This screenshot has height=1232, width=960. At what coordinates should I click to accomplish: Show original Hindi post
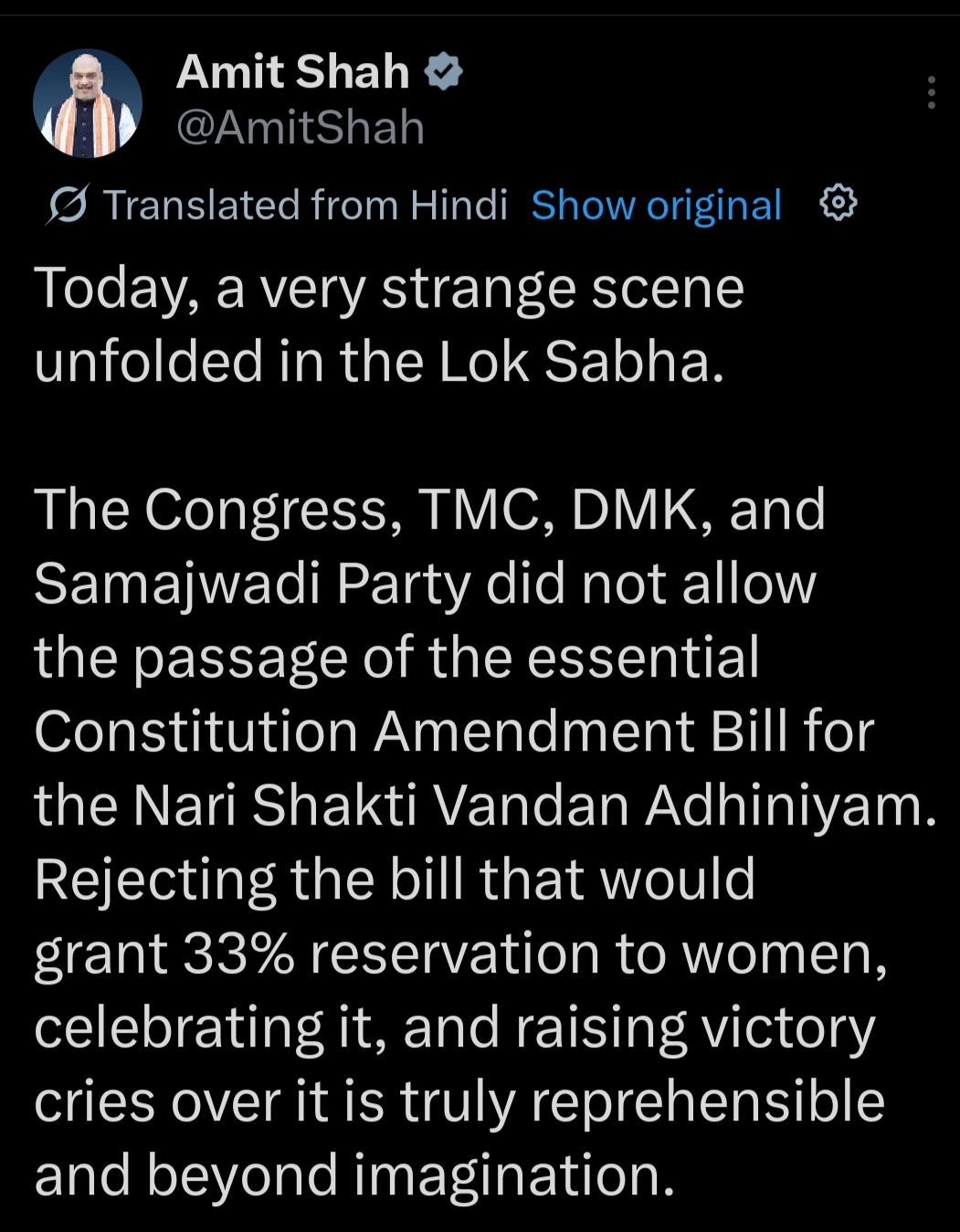[x=656, y=205]
